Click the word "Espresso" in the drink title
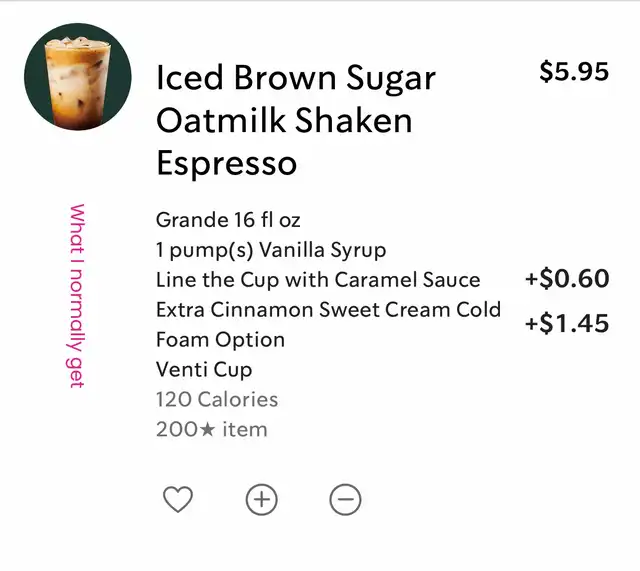 point(226,163)
